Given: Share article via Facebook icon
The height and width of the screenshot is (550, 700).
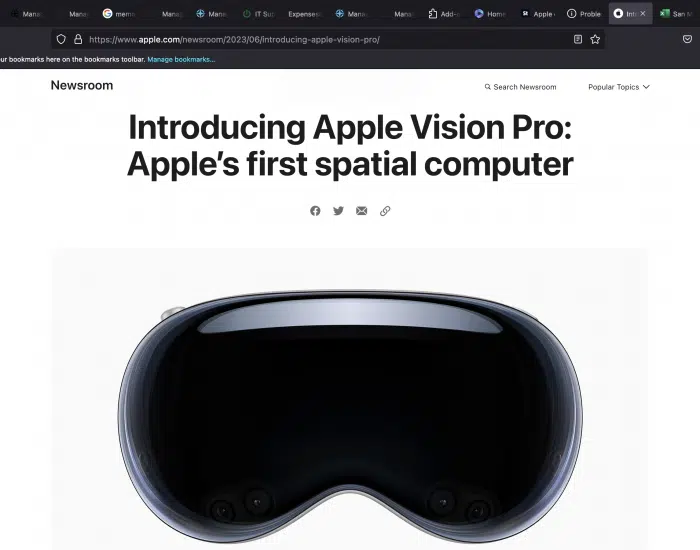Looking at the screenshot, I should 315,211.
